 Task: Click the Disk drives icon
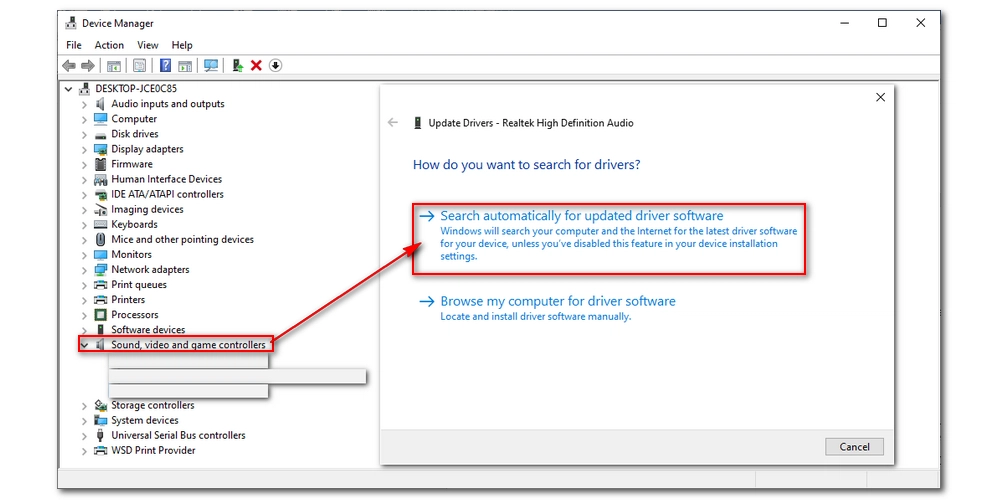100,134
